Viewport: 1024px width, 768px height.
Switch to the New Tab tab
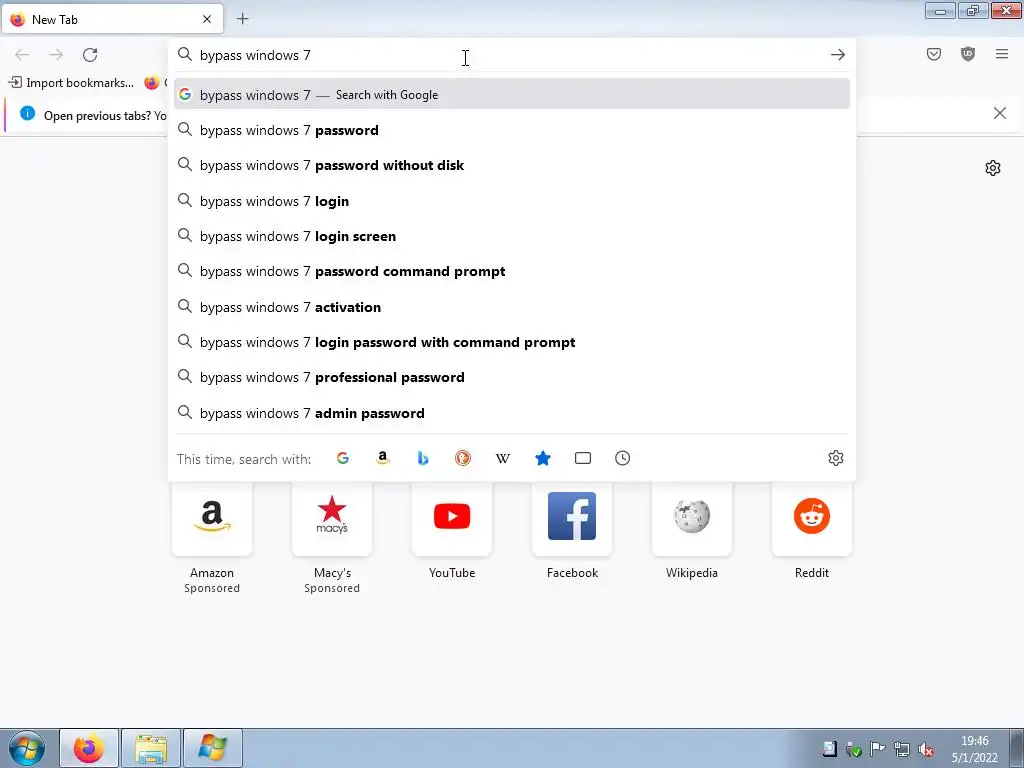point(112,19)
